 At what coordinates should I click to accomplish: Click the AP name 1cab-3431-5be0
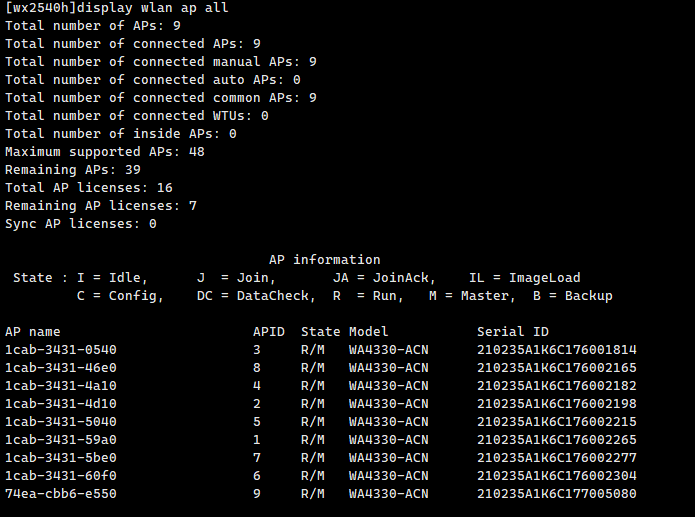pos(61,458)
